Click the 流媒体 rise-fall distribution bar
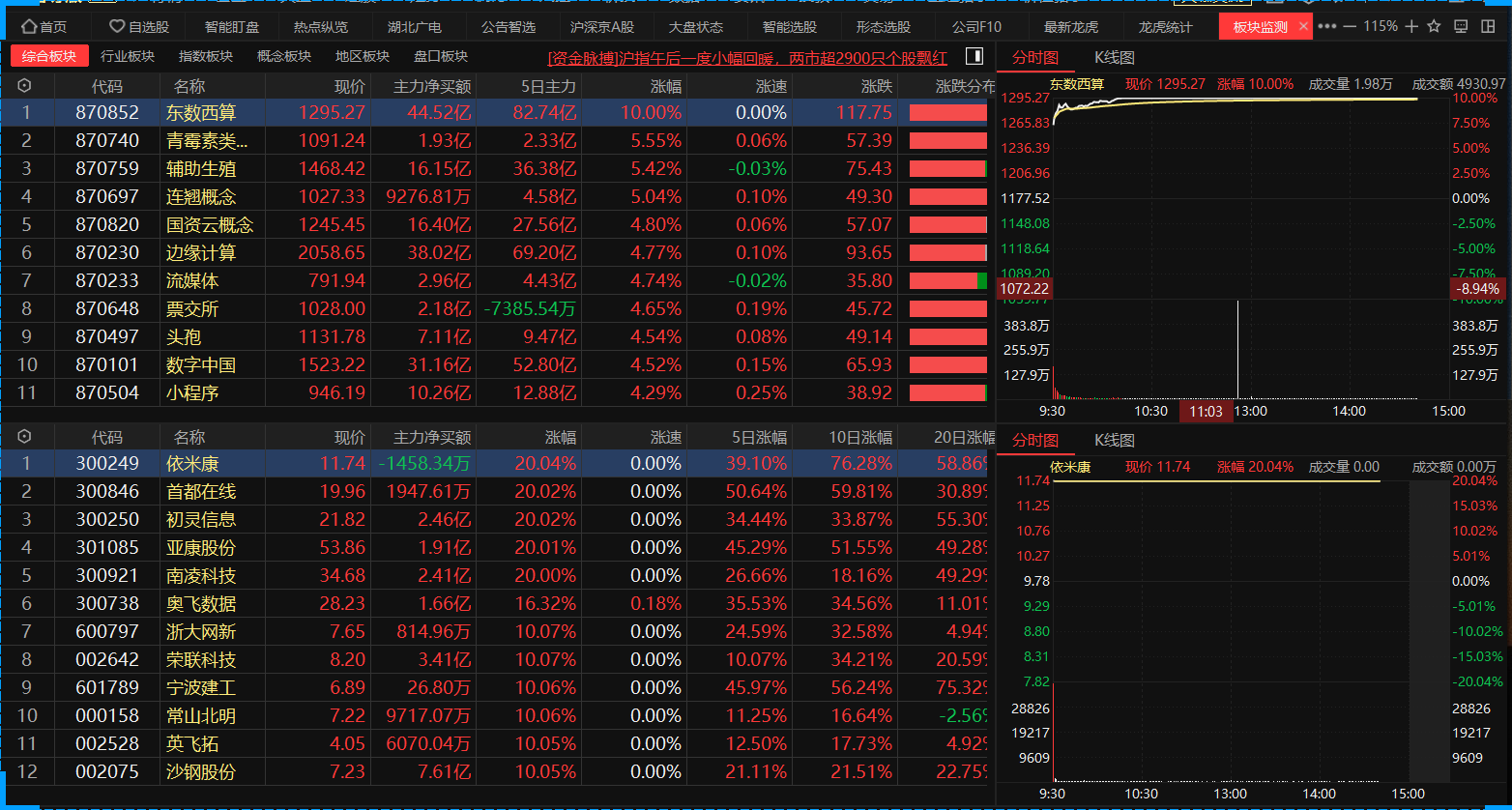Screen dimensions: 1512x810 948,280
